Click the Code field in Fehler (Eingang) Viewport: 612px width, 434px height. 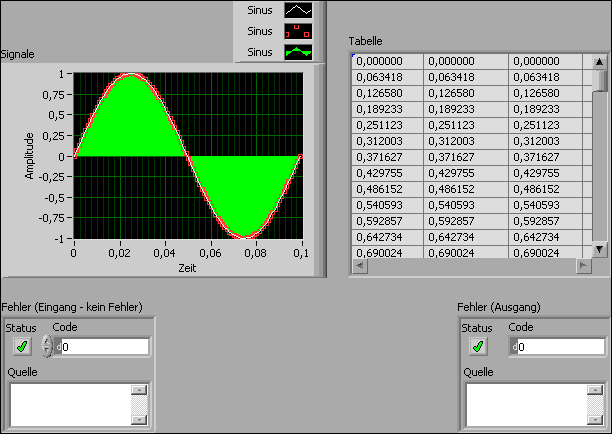104,346
